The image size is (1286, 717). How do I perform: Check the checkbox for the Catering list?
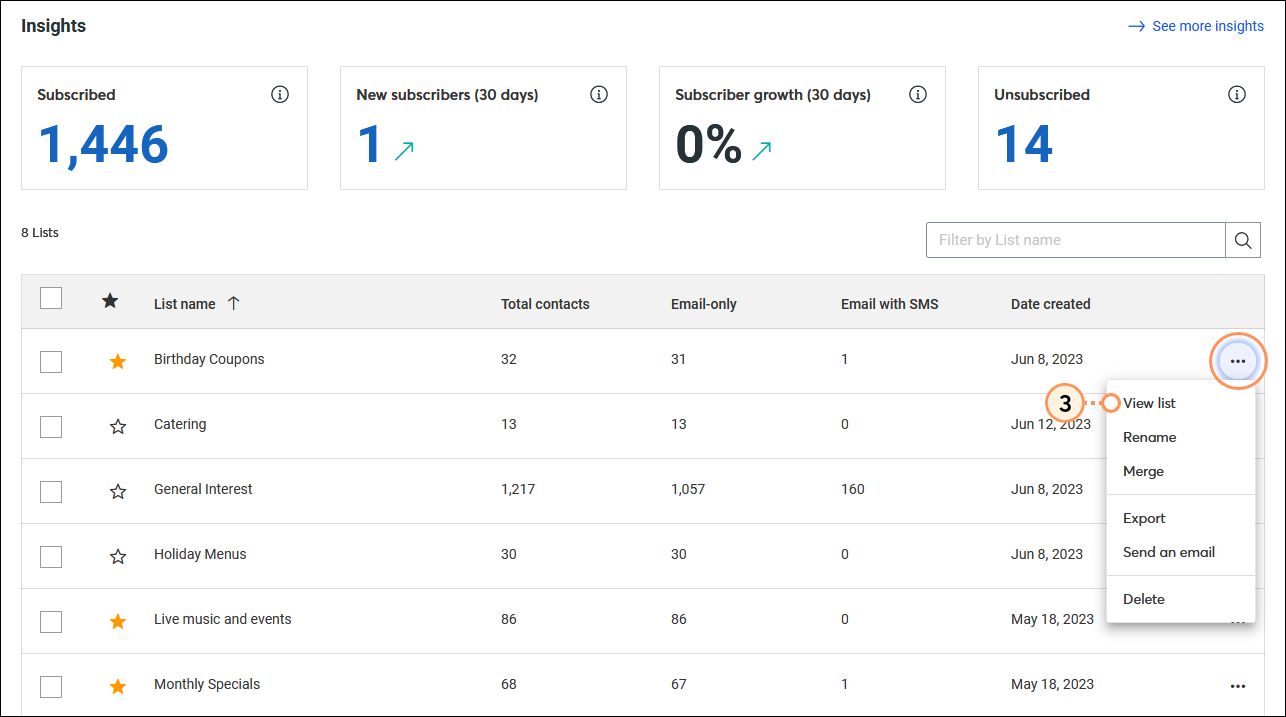(x=51, y=426)
